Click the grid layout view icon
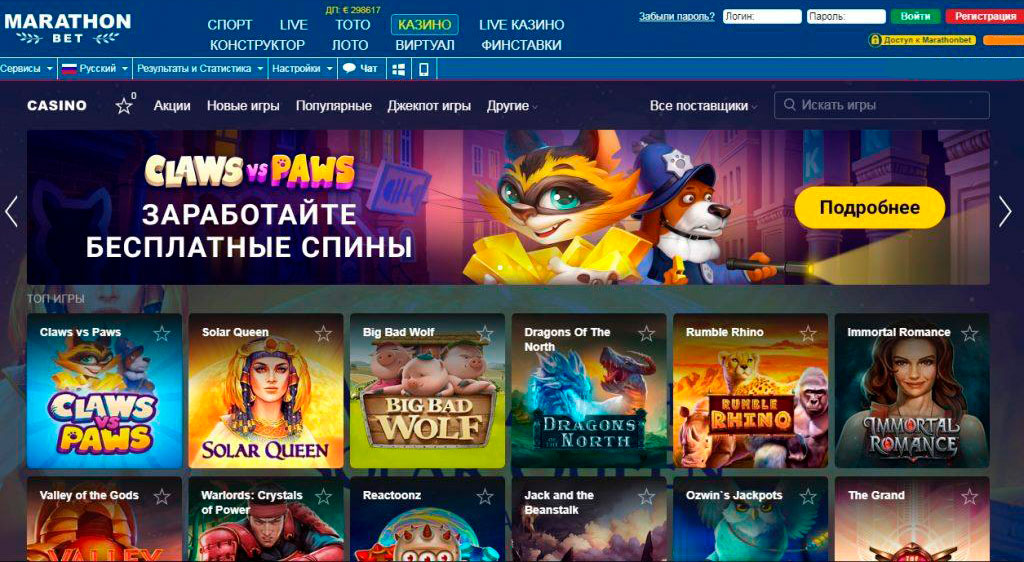1024x562 pixels. (398, 69)
